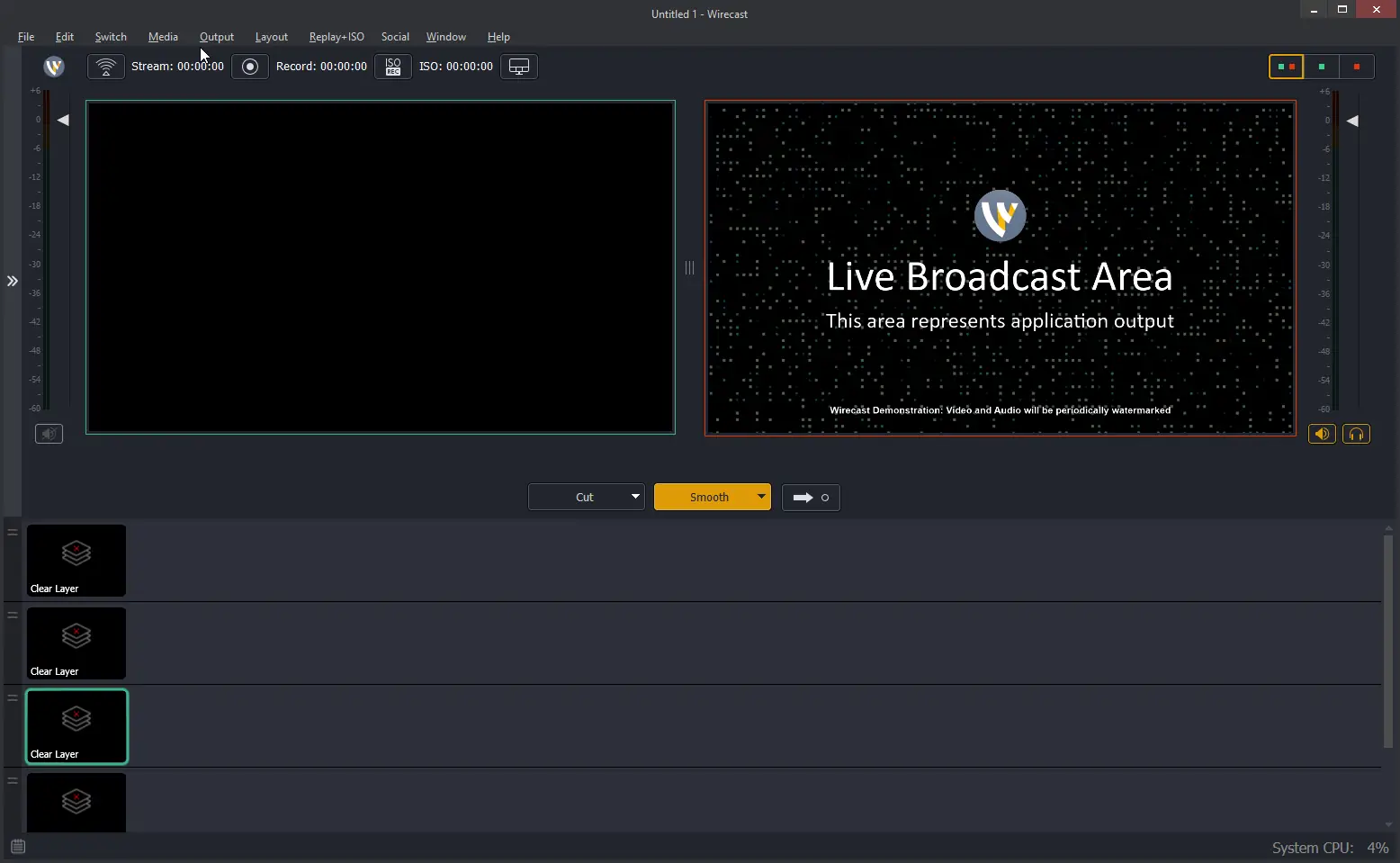Select the Clear Layer shot in the topmost layer
This screenshot has width=1400, height=863.
(76, 561)
